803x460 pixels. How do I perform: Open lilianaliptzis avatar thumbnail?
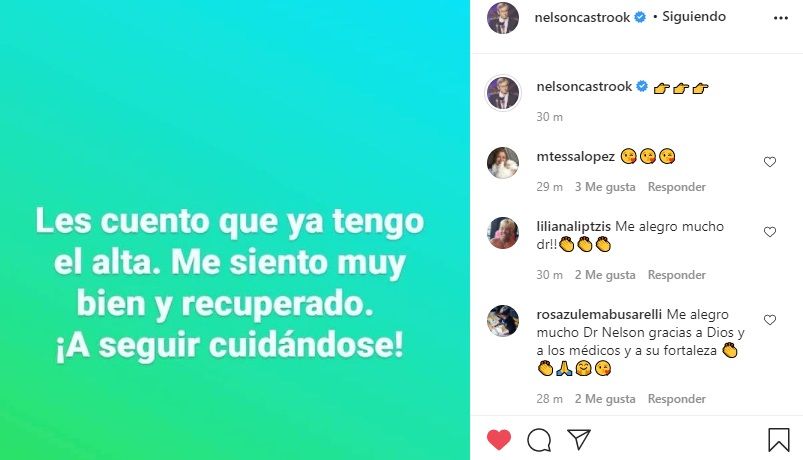point(502,233)
